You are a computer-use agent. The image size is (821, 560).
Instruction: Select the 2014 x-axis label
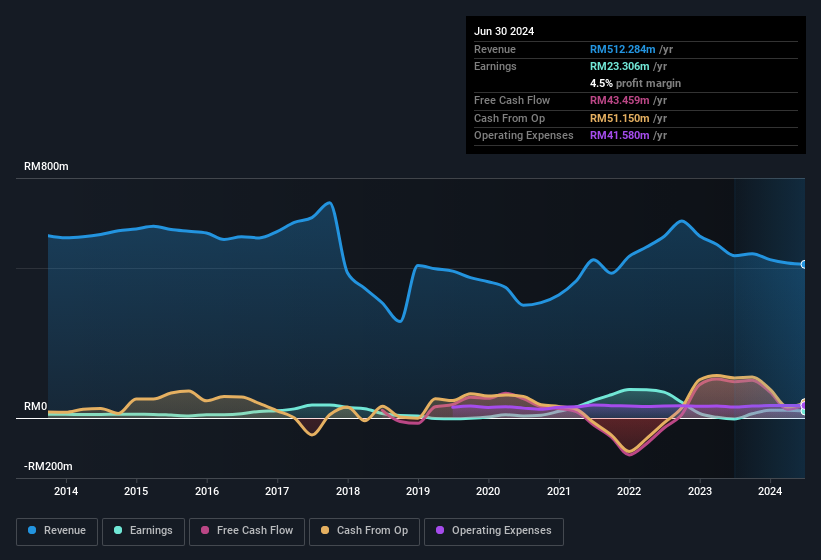66,491
